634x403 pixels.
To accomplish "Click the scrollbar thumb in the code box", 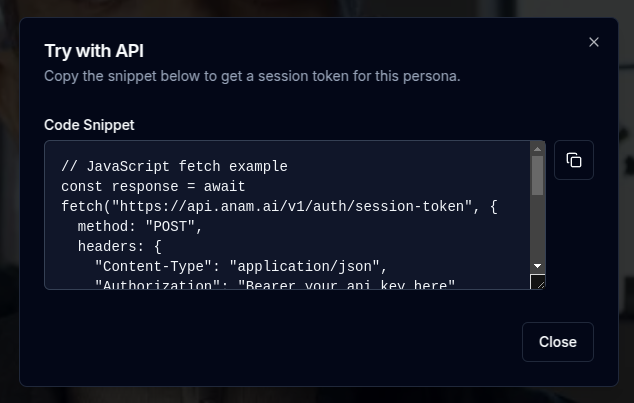I will pyautogui.click(x=537, y=175).
